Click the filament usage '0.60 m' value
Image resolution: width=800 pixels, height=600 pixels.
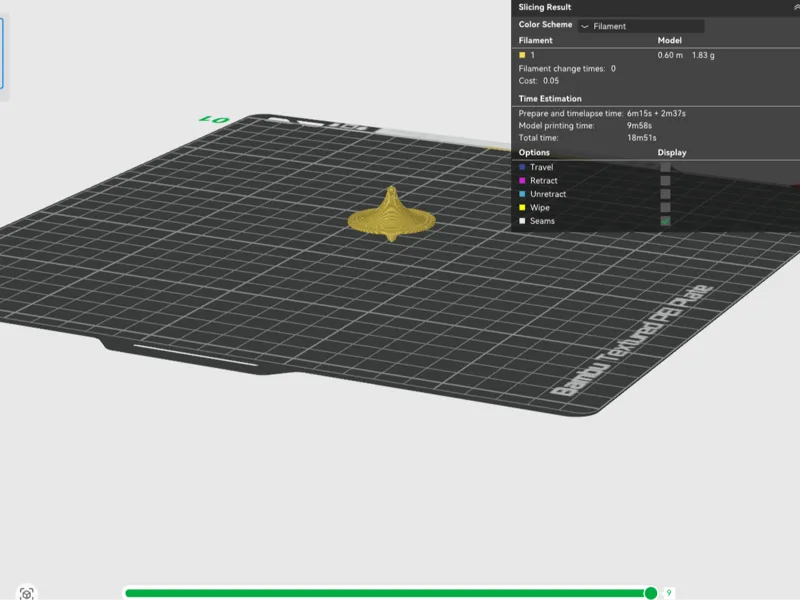point(670,55)
